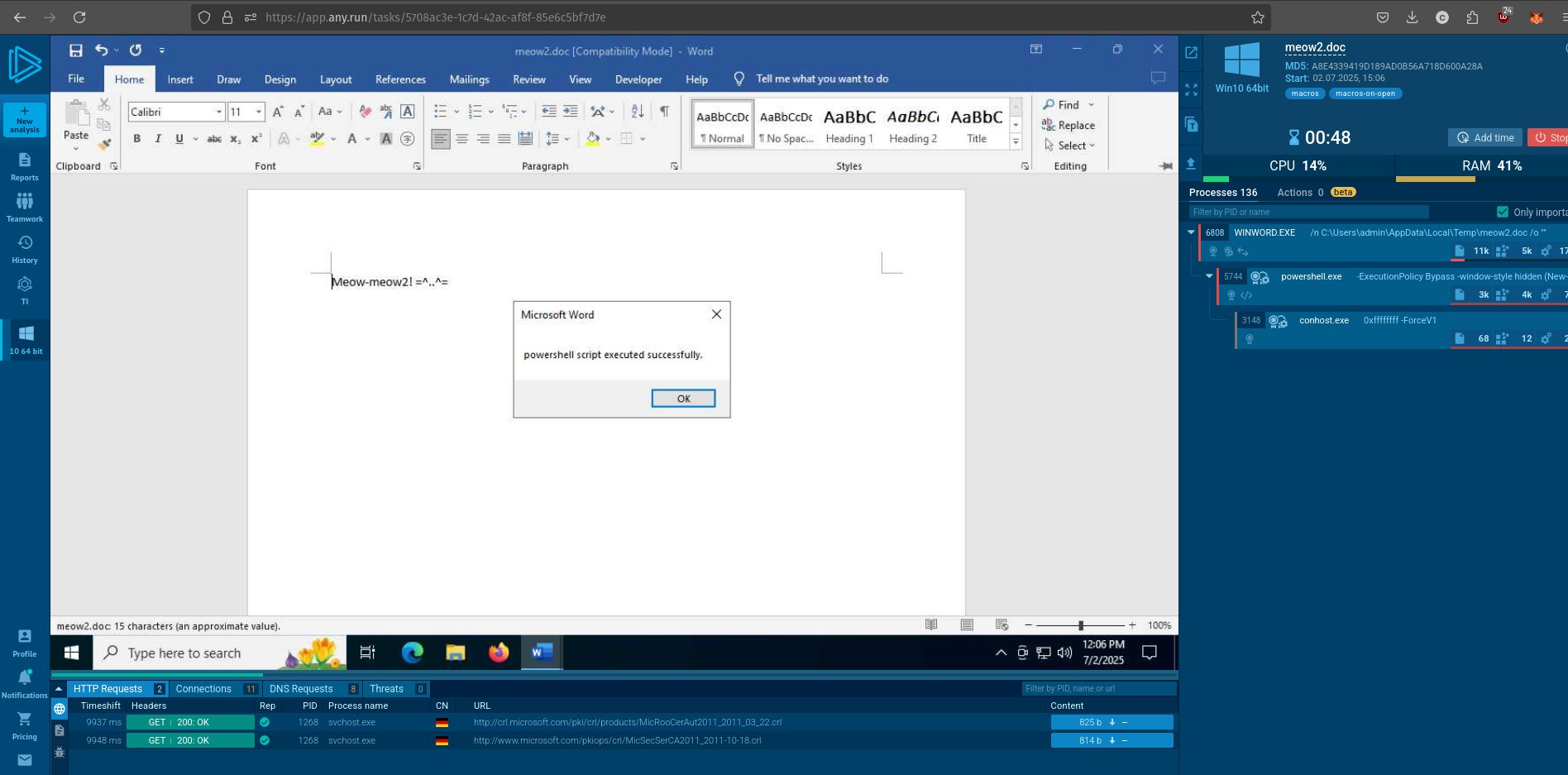Click the Undo arrow in Word
The width and height of the screenshot is (1568, 775).
coord(101,50)
